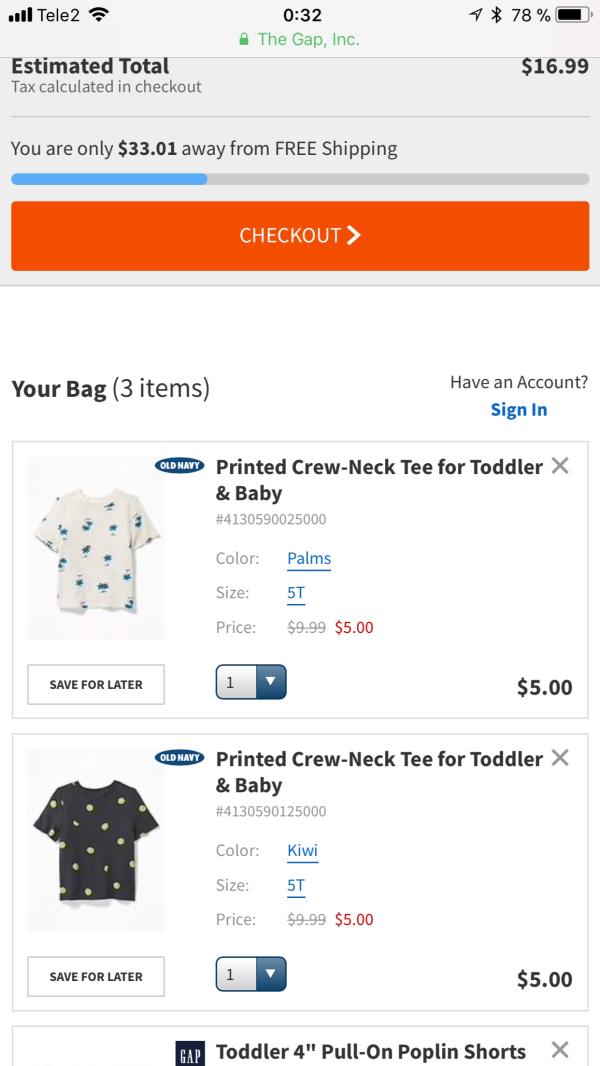Open the Palms tee product thumbnail
Viewport: 600px width, 1066px height.
pyautogui.click(x=96, y=548)
